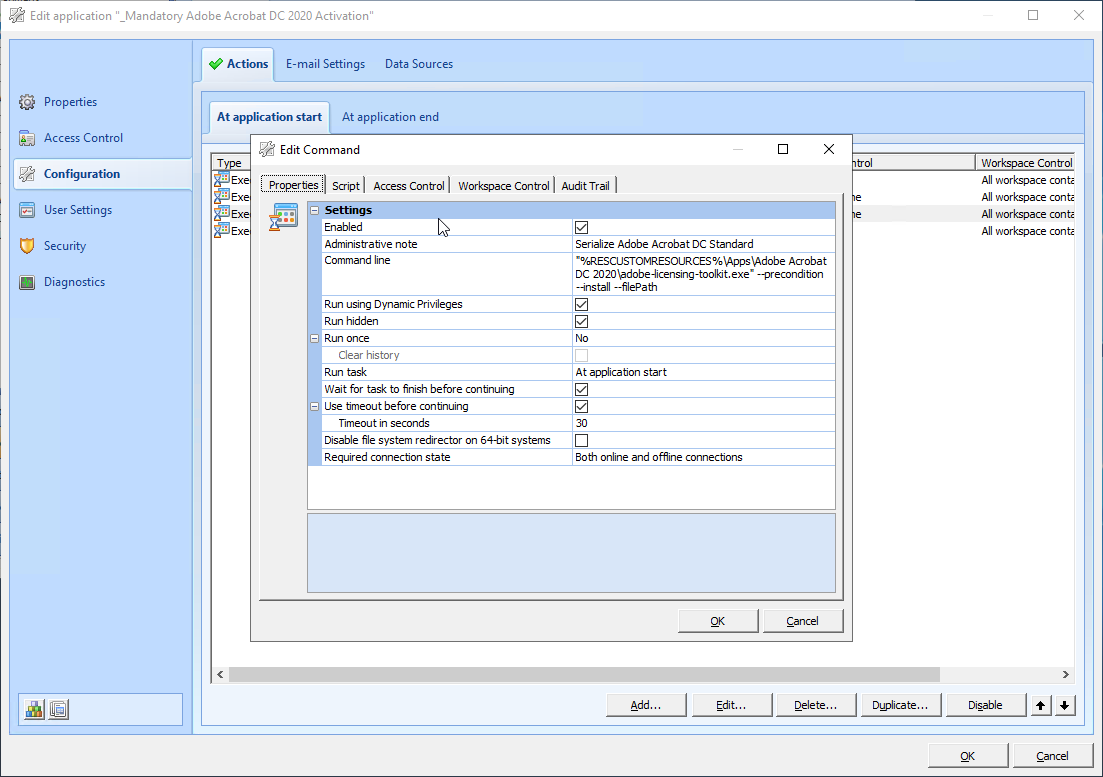Click the Properties gear icon in sidebar
The image size is (1103, 777).
point(27,102)
